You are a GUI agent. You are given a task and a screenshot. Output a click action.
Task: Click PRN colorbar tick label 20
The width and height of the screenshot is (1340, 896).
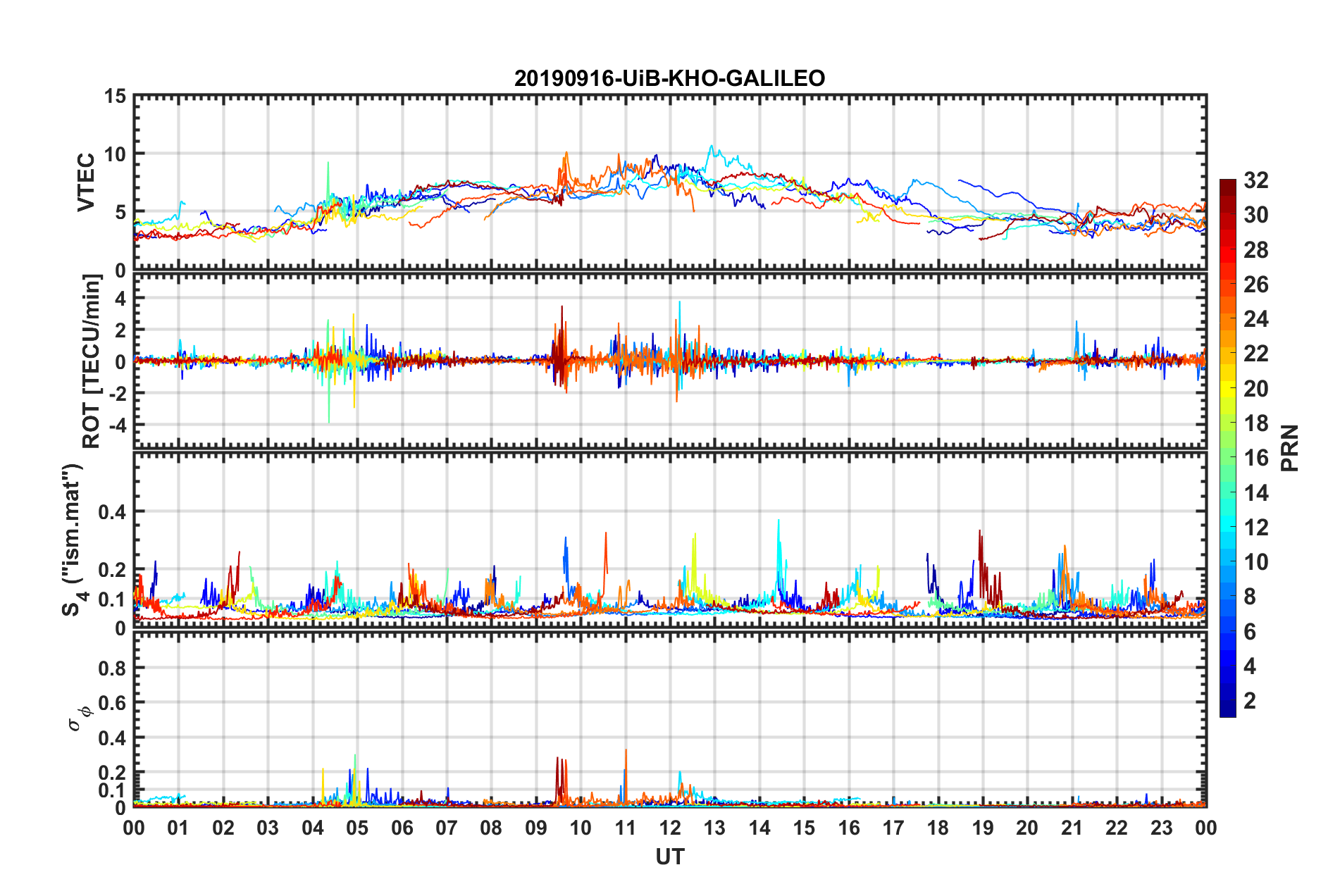tap(1256, 389)
